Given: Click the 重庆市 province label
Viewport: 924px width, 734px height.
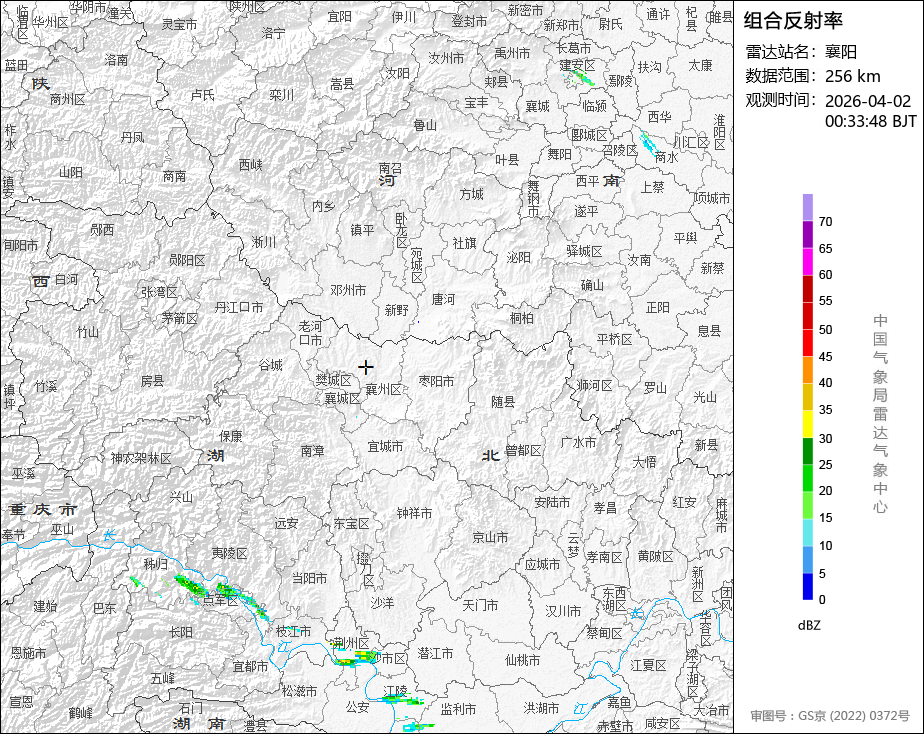Looking at the screenshot, I should tap(43, 509).
